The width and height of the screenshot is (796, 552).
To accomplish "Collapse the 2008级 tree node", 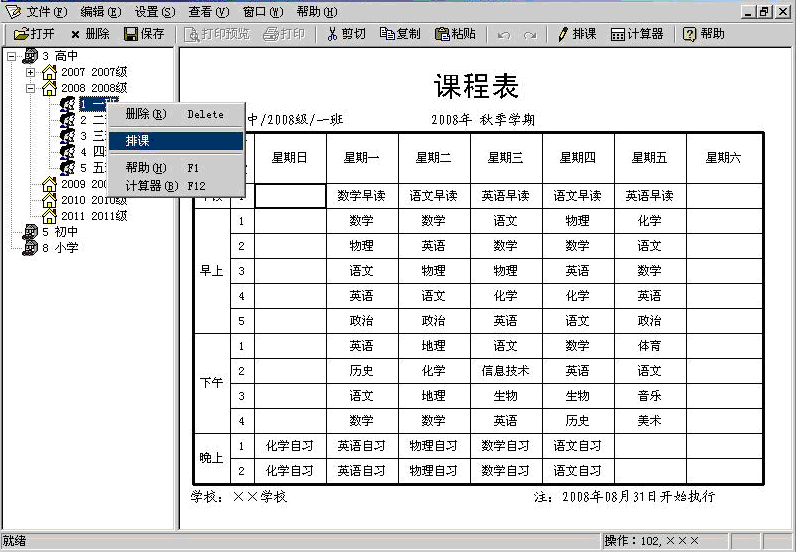I will (31, 88).
